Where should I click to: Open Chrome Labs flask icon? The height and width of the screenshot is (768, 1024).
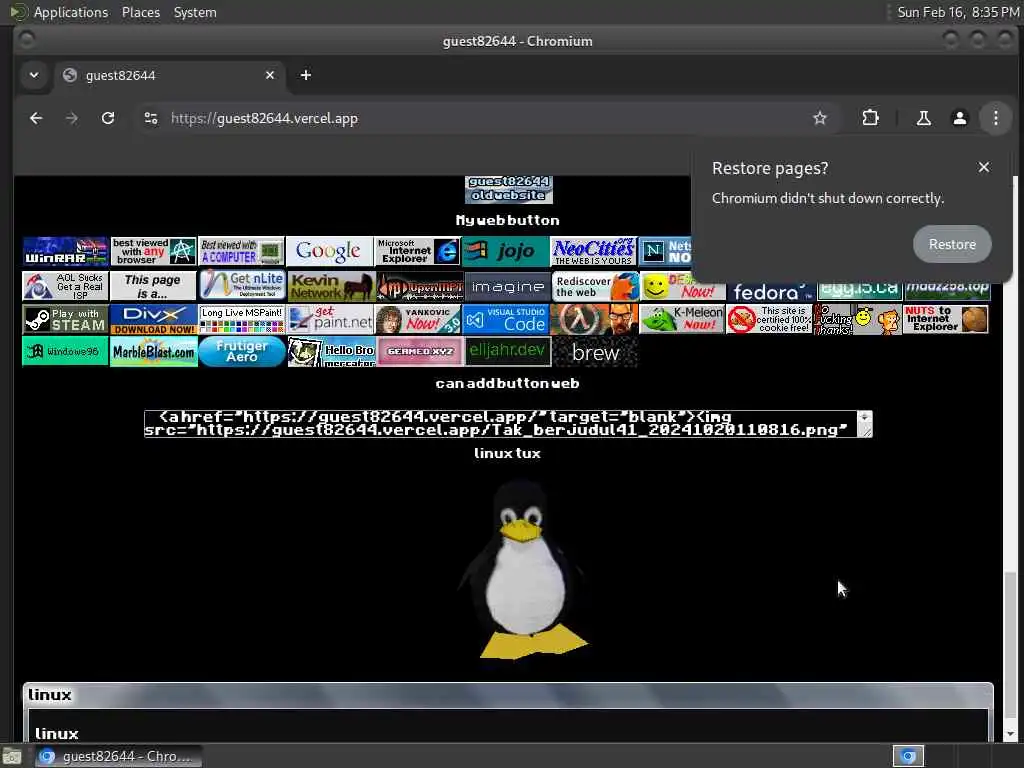click(x=923, y=118)
